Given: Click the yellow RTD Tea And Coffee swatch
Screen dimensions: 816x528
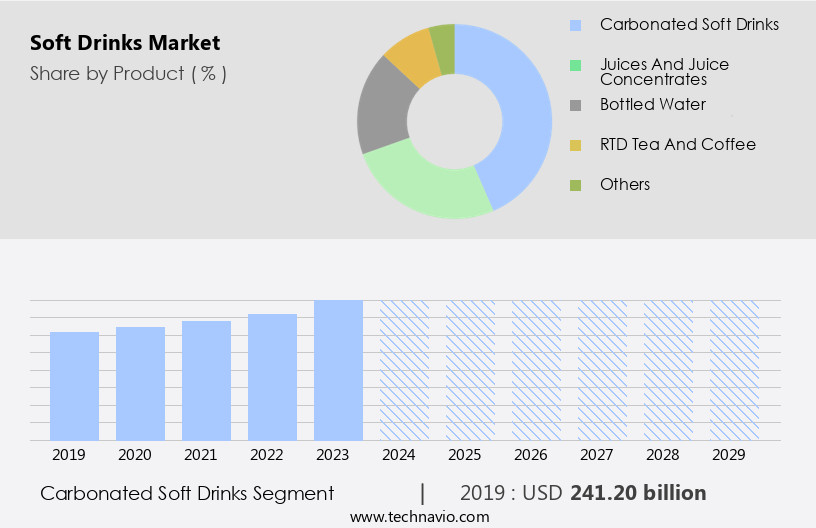Looking at the screenshot, I should tap(575, 145).
